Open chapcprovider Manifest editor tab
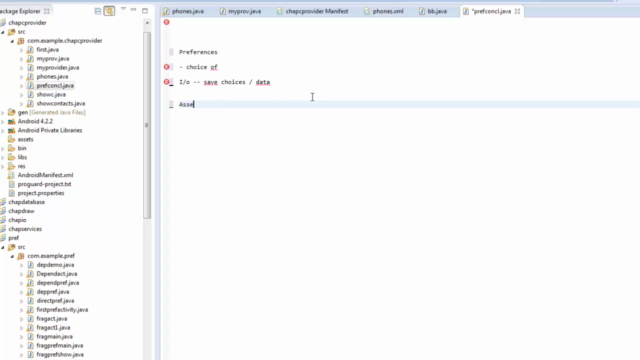 pos(313,11)
